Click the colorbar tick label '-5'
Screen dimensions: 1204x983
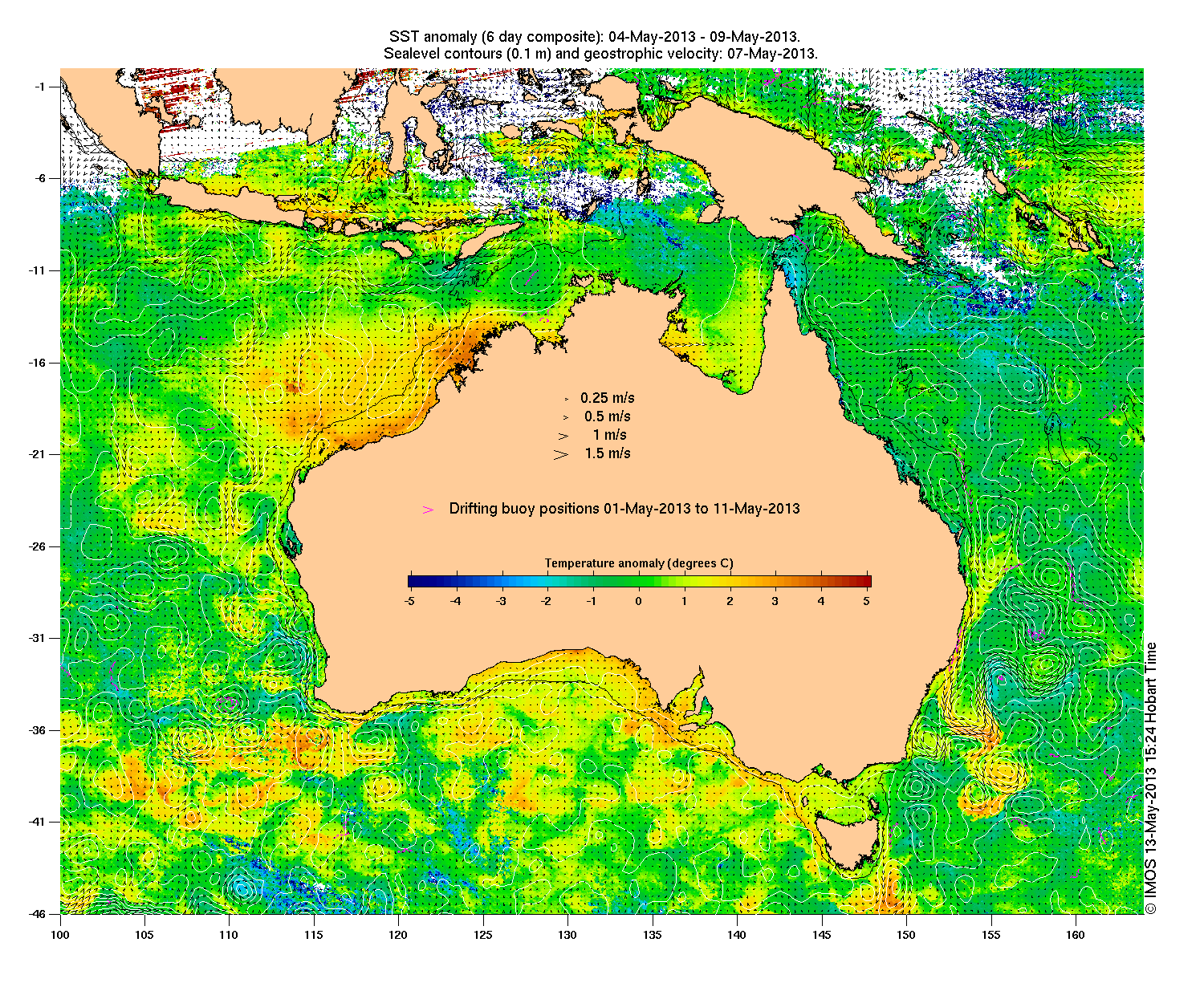click(x=409, y=600)
